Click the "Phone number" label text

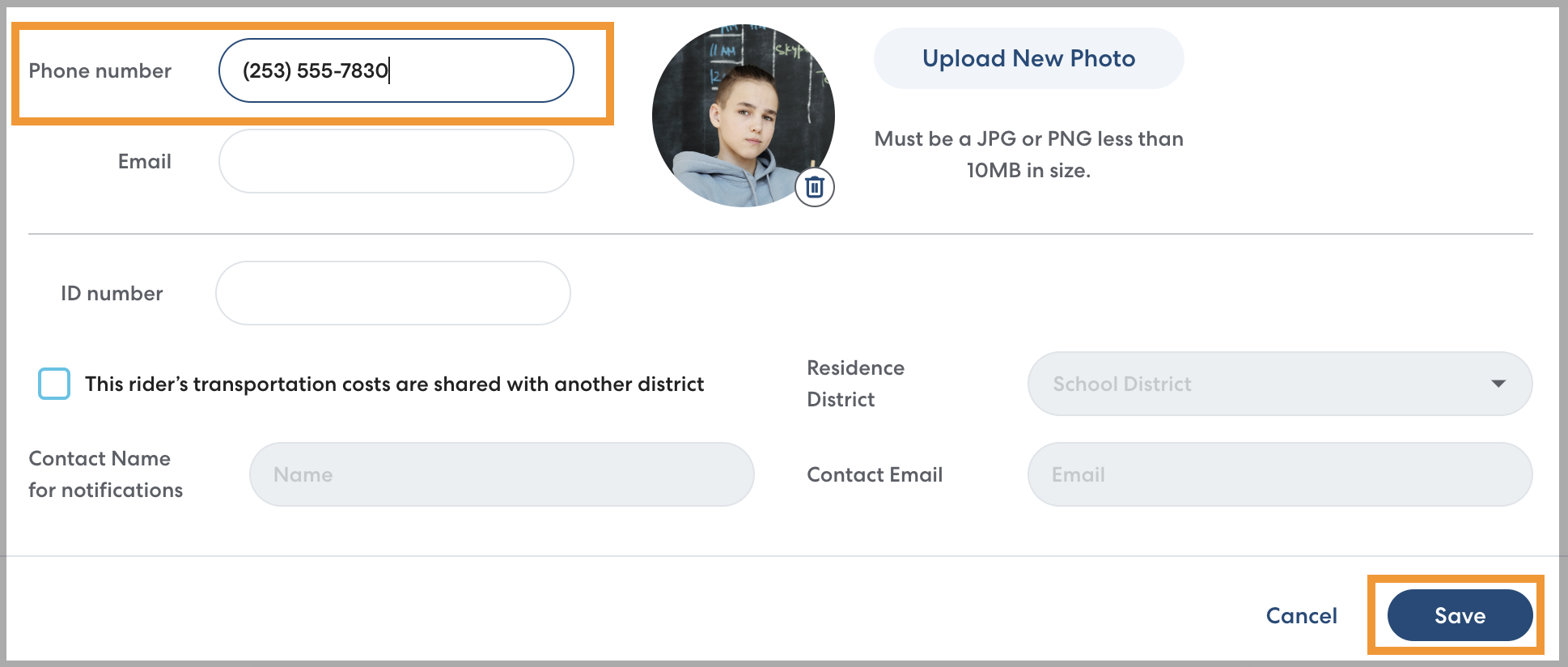[100, 70]
